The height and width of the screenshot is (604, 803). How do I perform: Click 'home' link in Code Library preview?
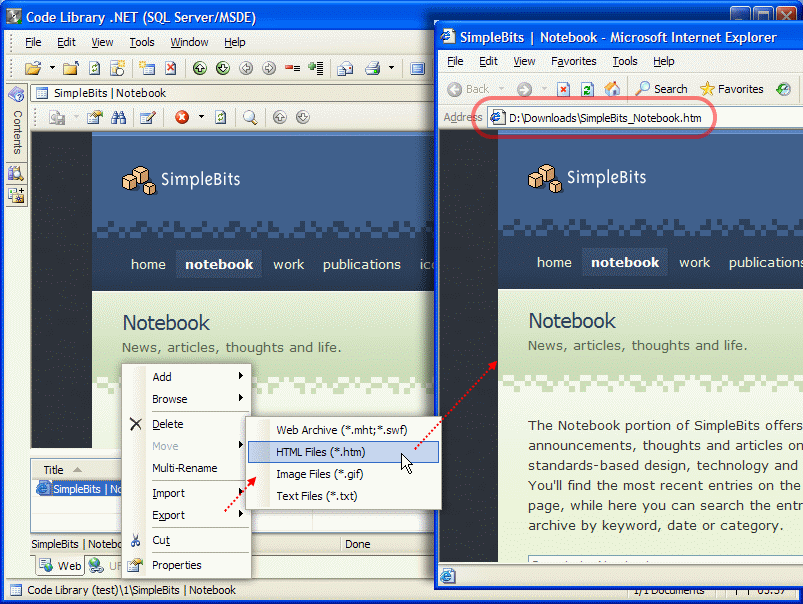[x=148, y=264]
